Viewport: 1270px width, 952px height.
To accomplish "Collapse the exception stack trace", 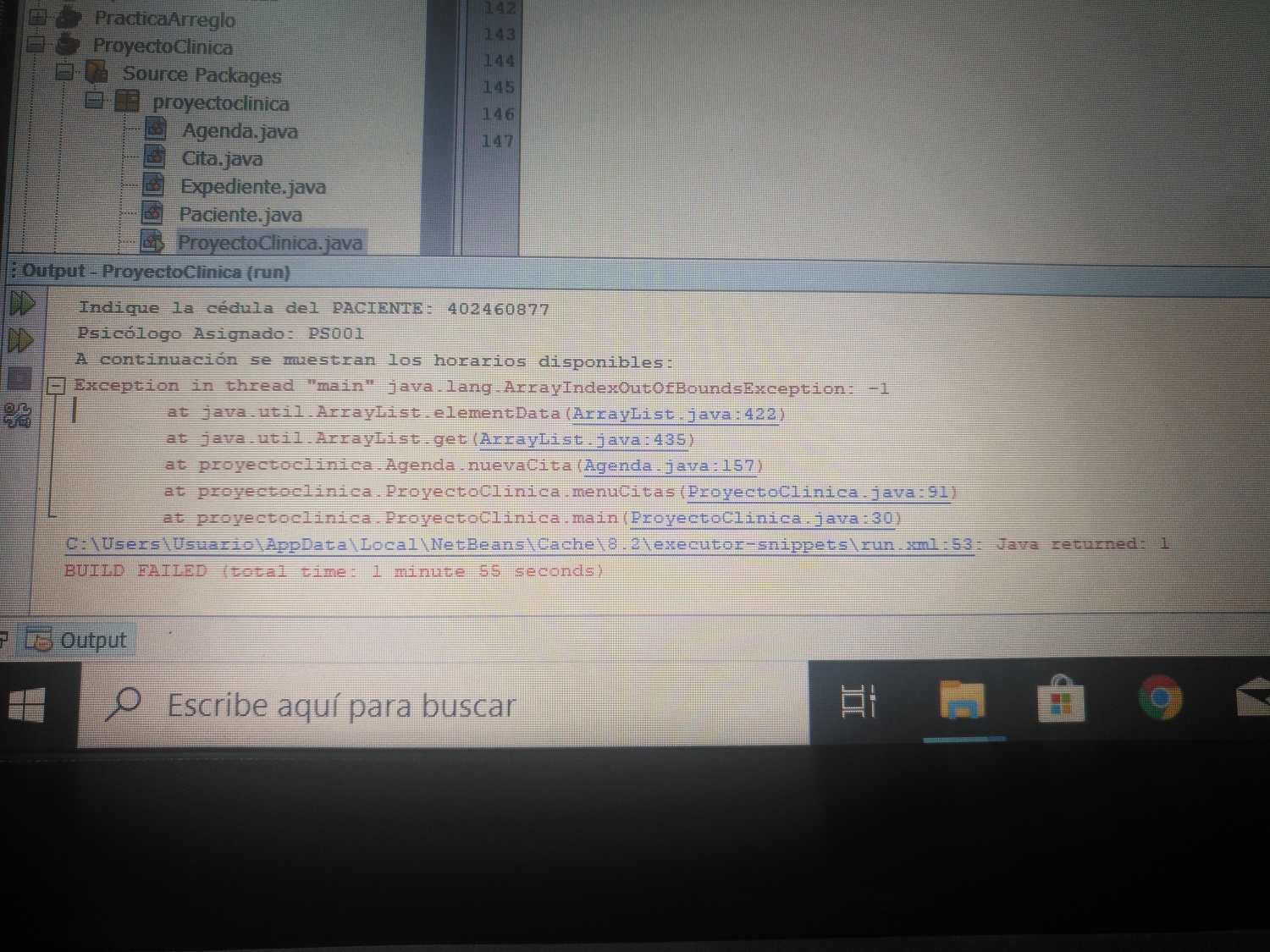I will click(x=54, y=385).
